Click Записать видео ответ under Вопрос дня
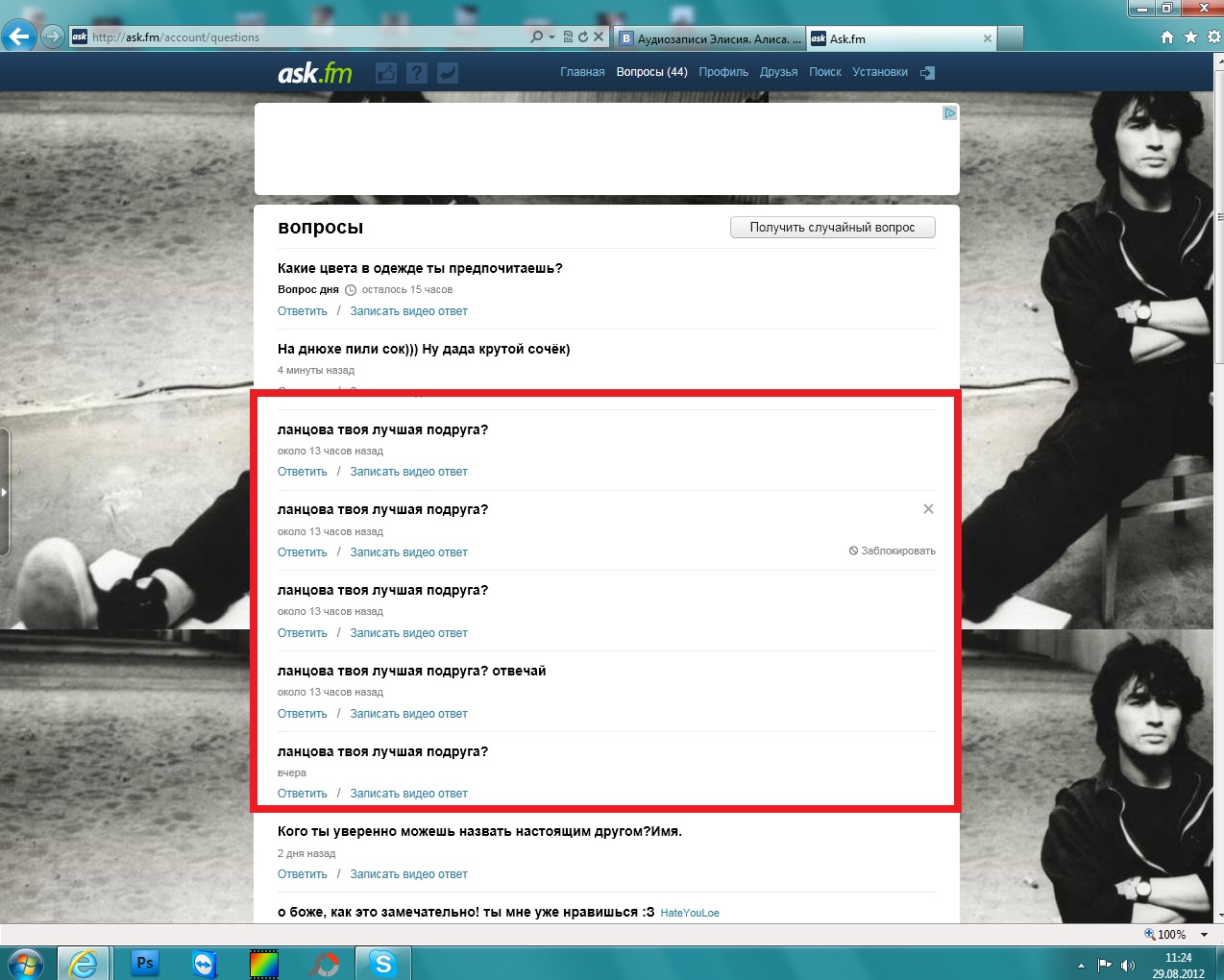This screenshot has height=980, width=1224. point(408,311)
